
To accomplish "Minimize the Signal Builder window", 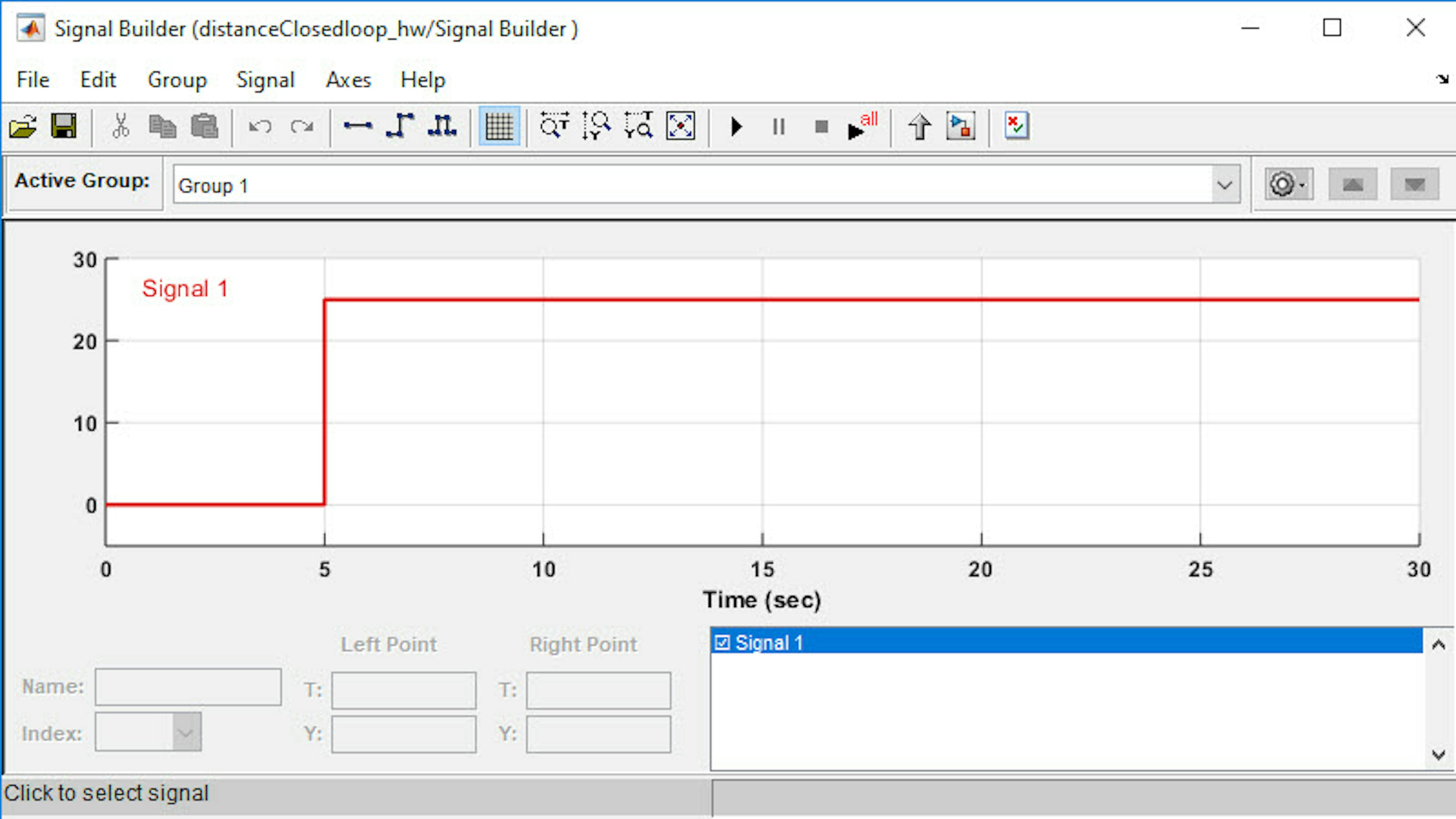I will point(1250,28).
